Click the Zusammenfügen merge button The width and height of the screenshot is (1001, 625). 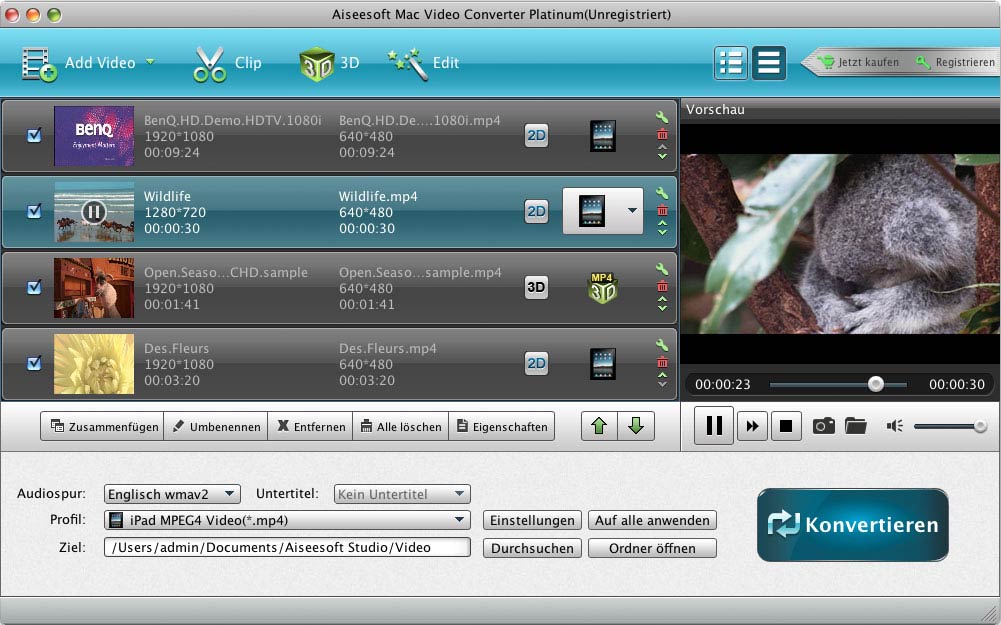coord(102,426)
